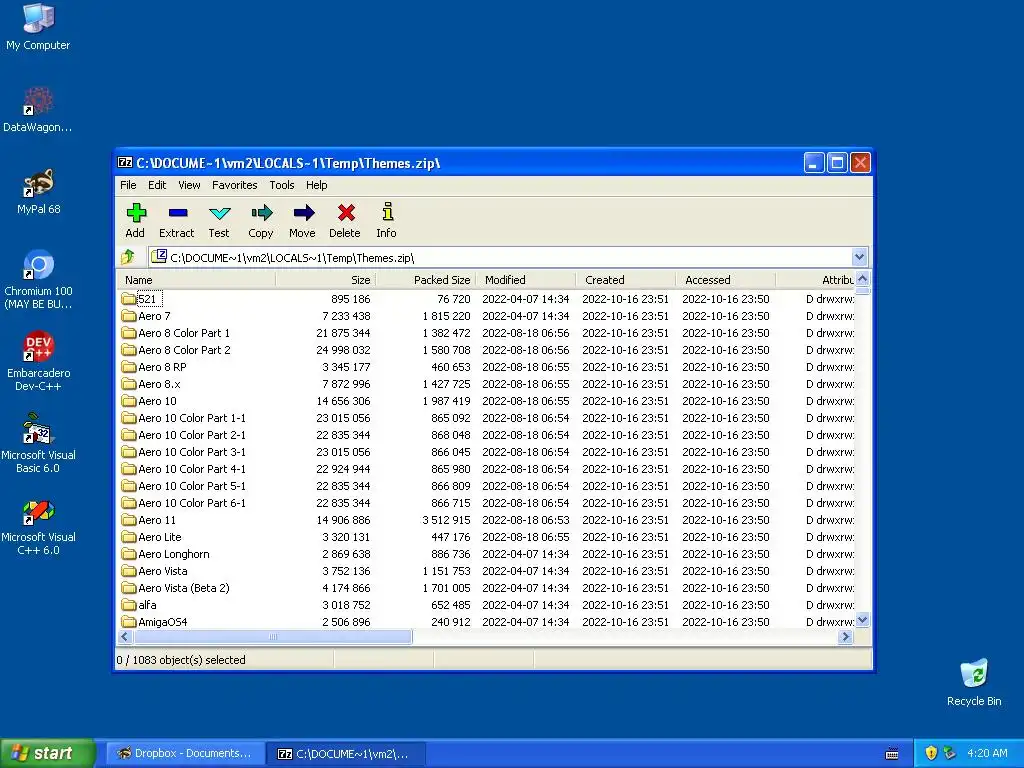Click the archive path address field
Viewport: 1024px width, 768px height.
500,257
